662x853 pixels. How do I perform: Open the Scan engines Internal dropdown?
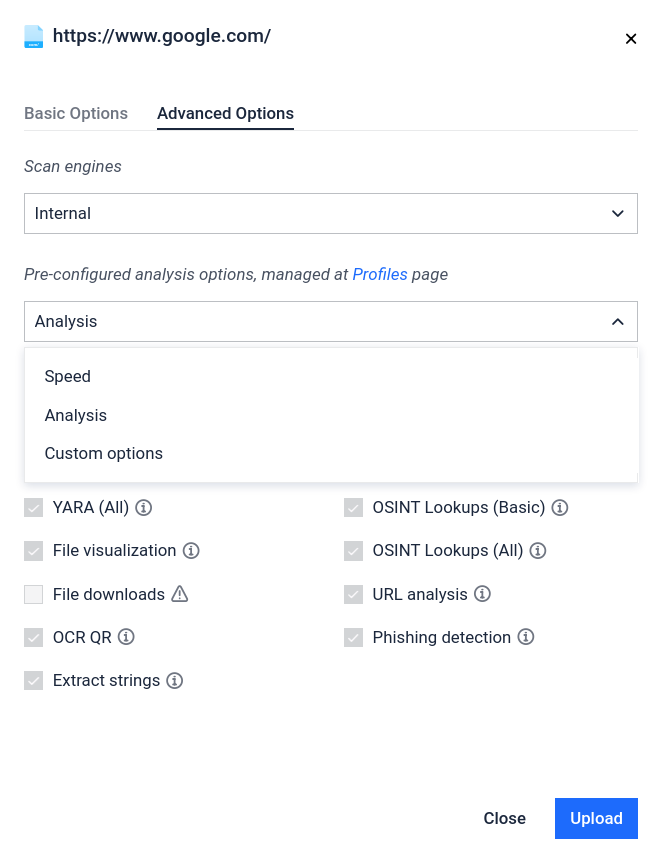(x=330, y=213)
